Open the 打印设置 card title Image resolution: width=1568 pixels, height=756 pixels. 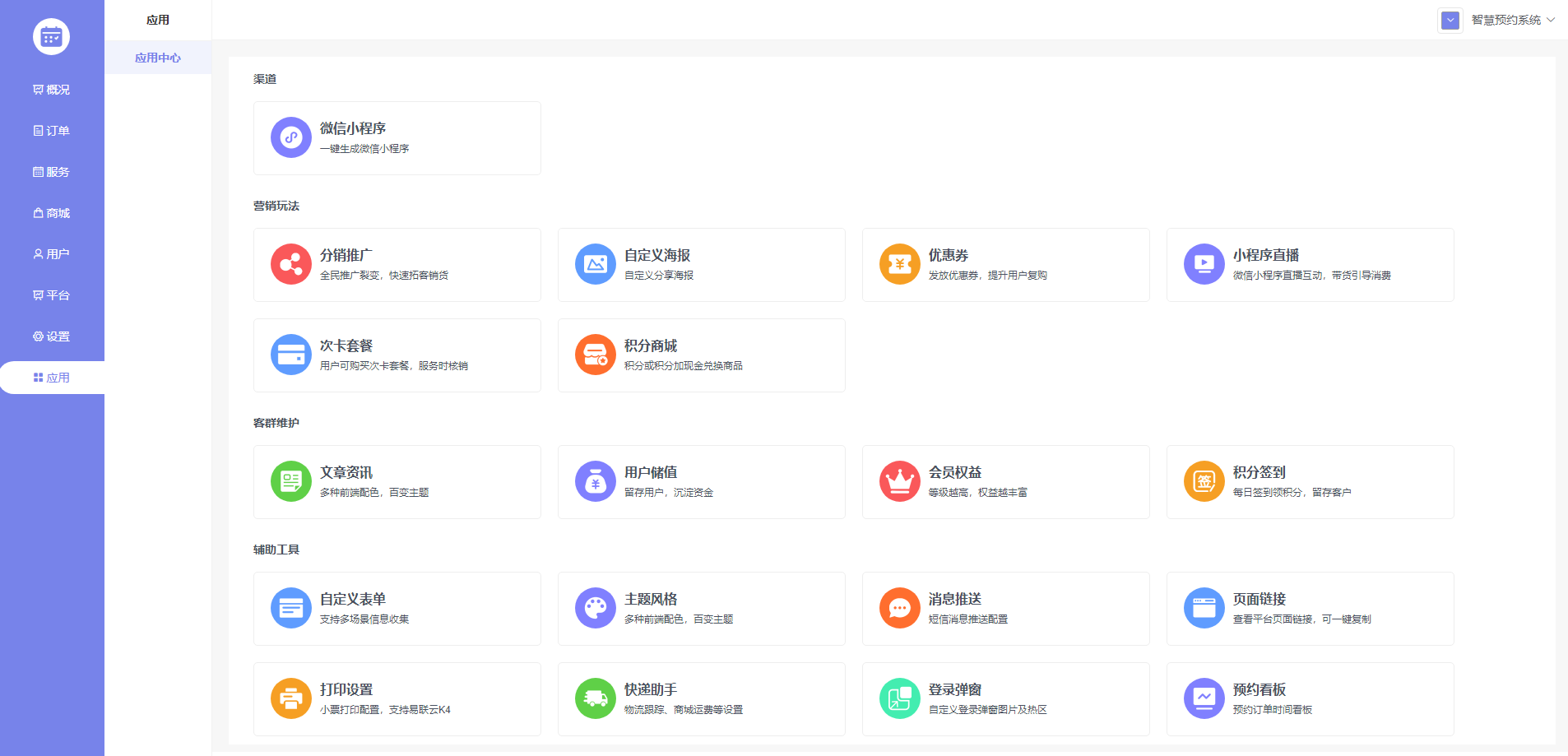coord(346,689)
